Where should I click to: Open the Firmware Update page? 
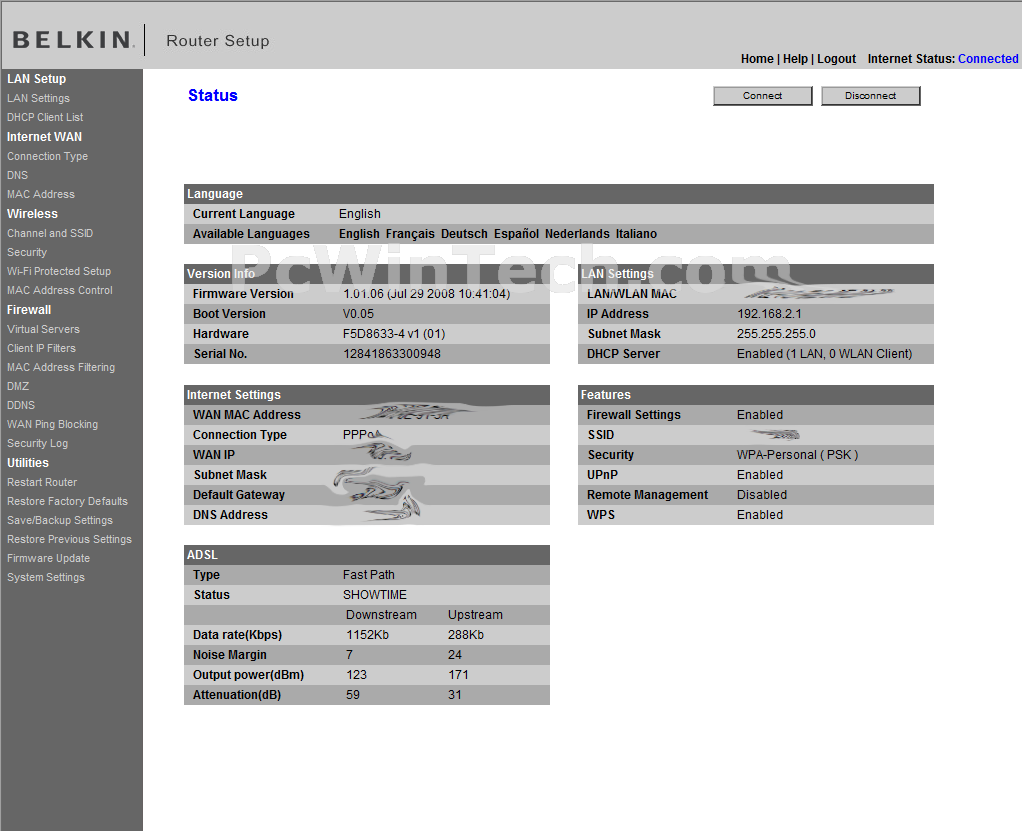click(49, 558)
